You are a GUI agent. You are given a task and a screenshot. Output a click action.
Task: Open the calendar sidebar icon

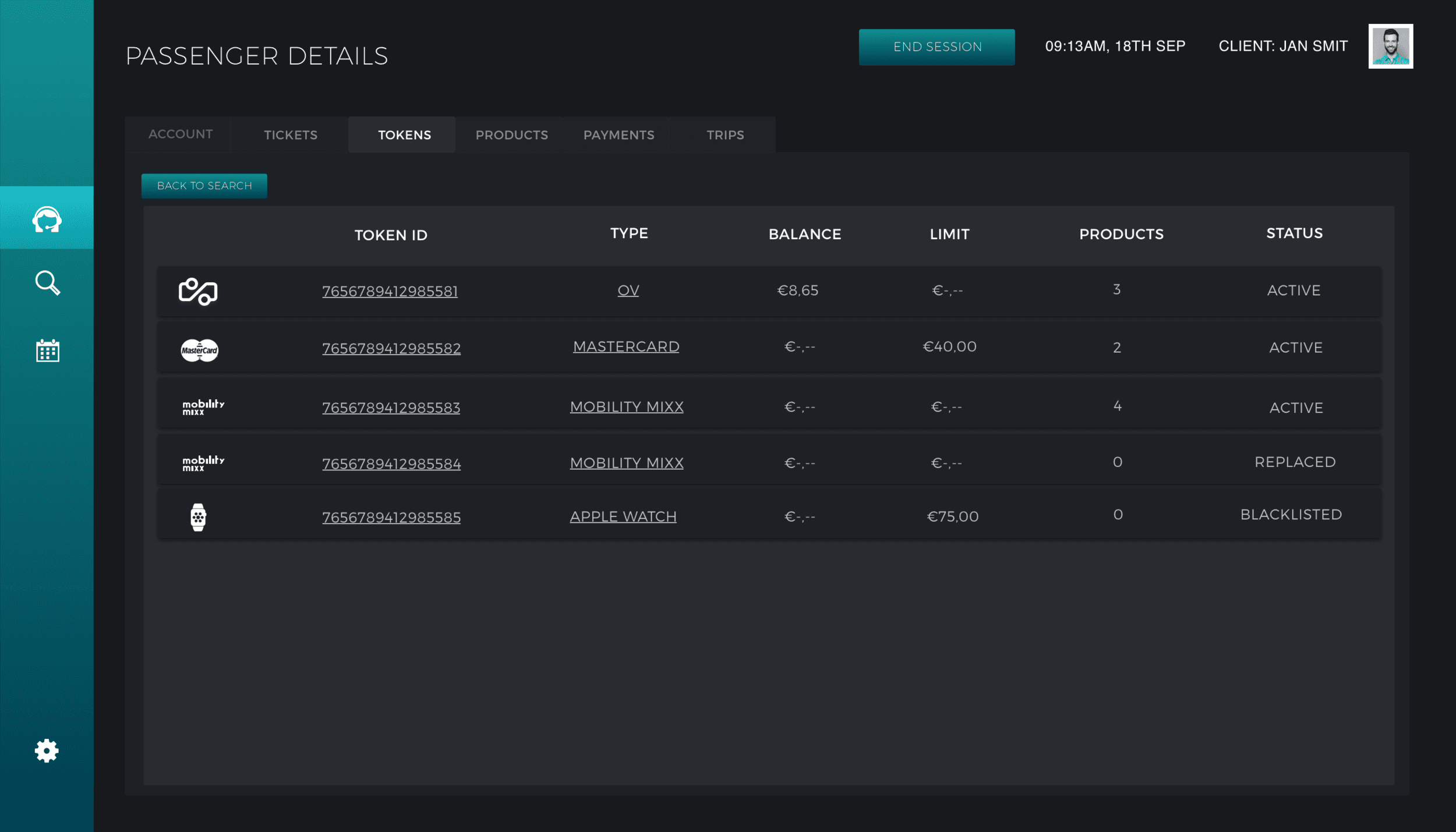47,350
